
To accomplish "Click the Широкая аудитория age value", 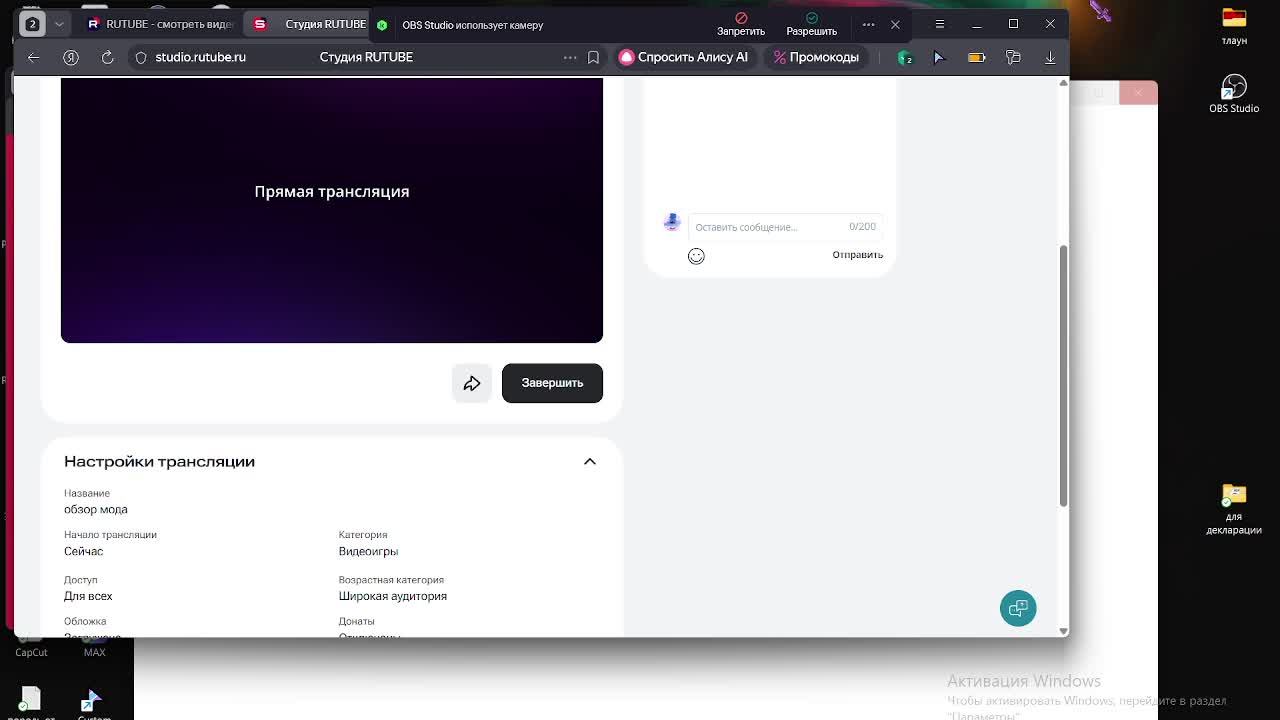I will 393,597.
